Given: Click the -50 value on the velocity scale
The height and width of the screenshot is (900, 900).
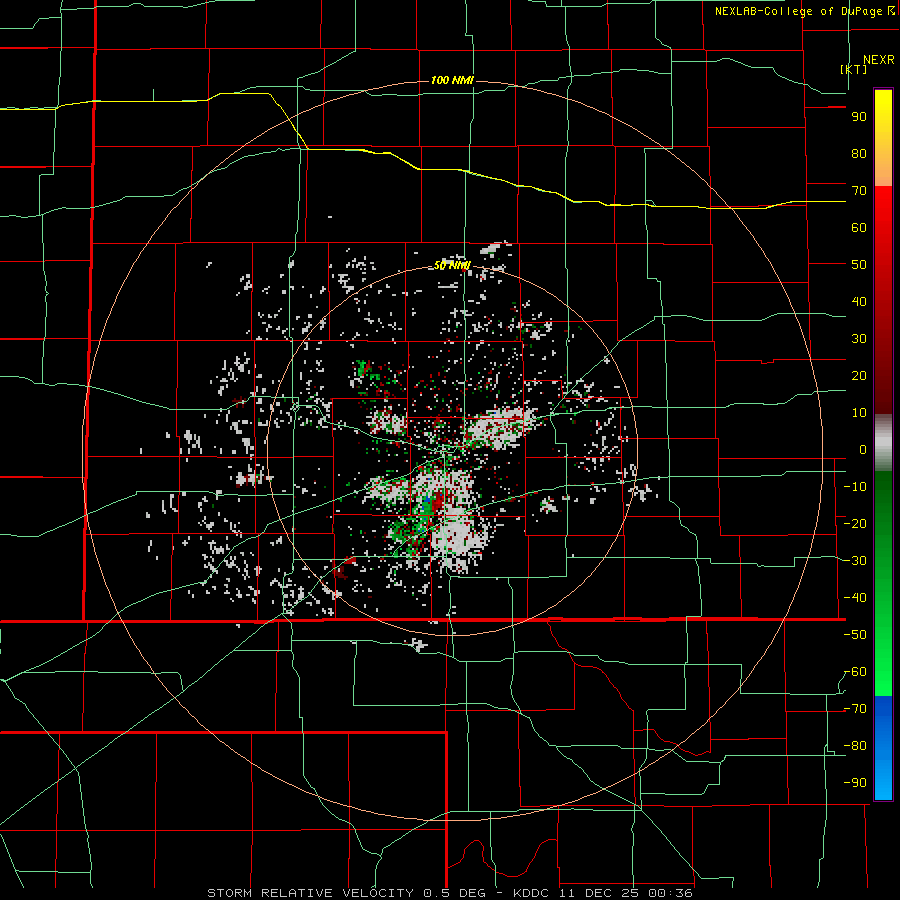Looking at the screenshot, I should coord(855,635).
